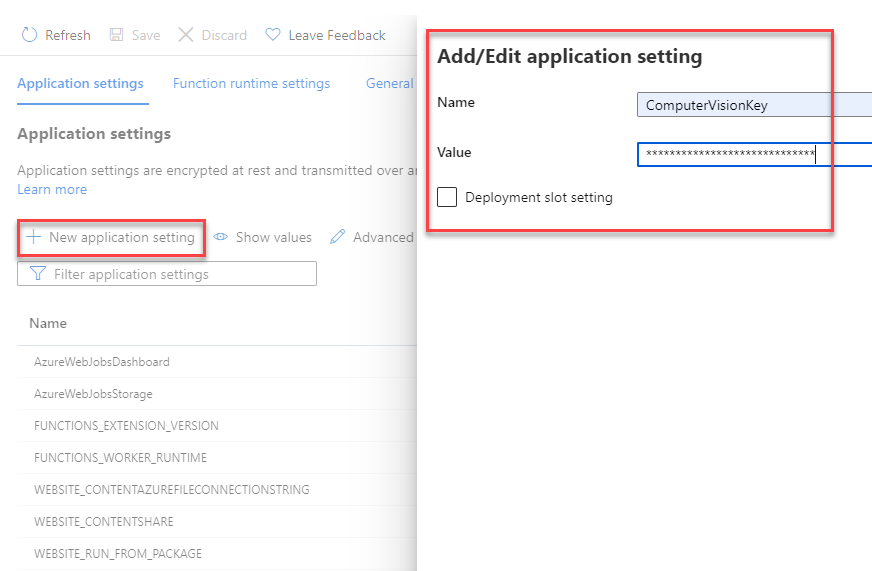
Task: Click the eye icon beside Show values
Action: pyautogui.click(x=221, y=237)
